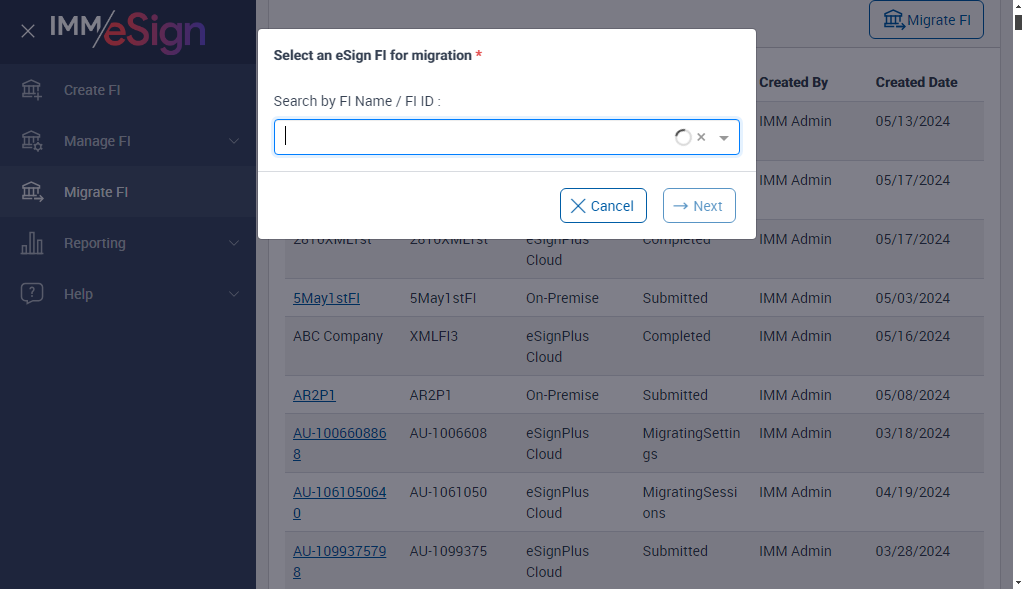This screenshot has height=589, width=1024.
Task: Click the IMM eSign logo
Action: 128,31
